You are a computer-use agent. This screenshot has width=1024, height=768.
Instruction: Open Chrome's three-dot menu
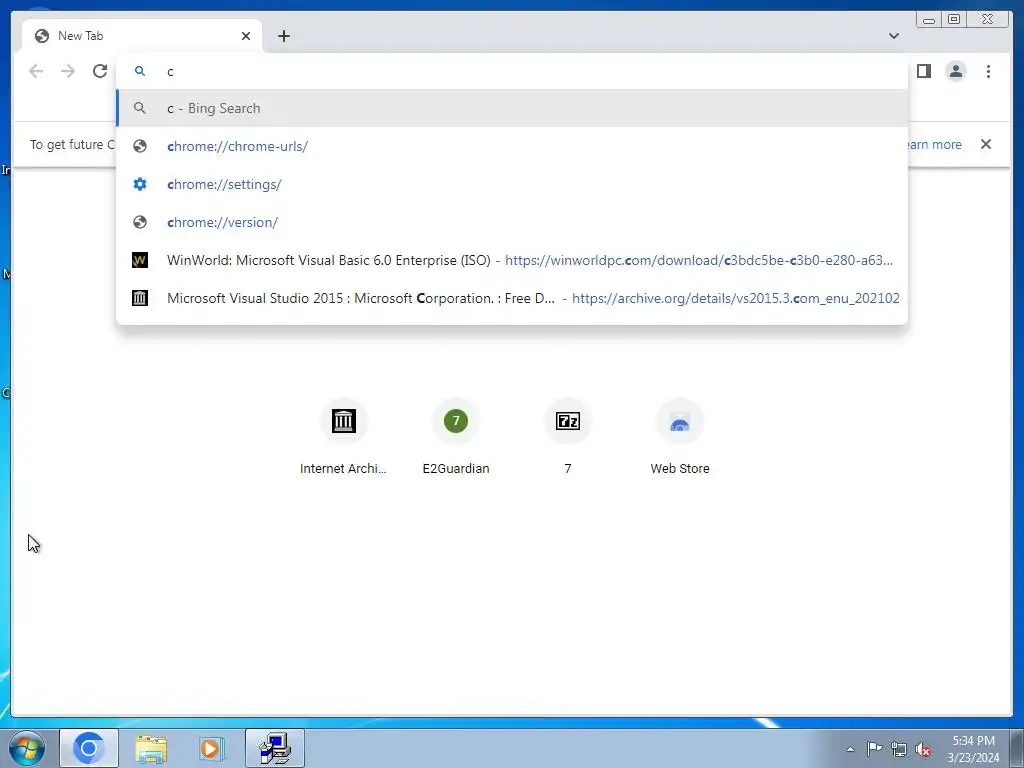pos(988,71)
